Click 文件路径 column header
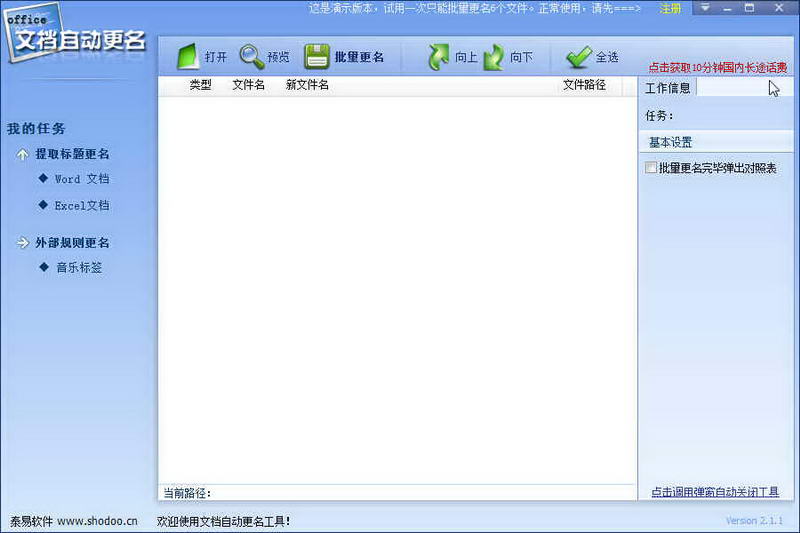 coord(584,85)
